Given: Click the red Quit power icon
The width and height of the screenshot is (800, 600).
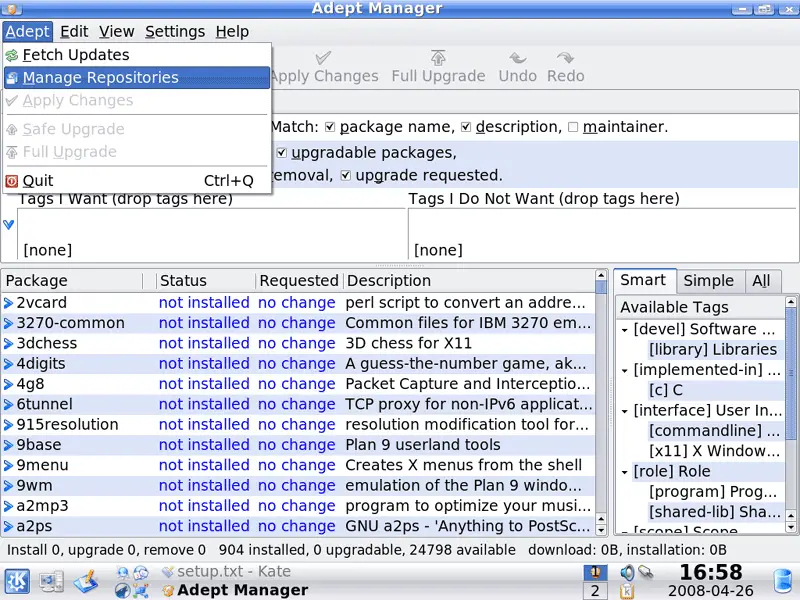Looking at the screenshot, I should (12, 181).
